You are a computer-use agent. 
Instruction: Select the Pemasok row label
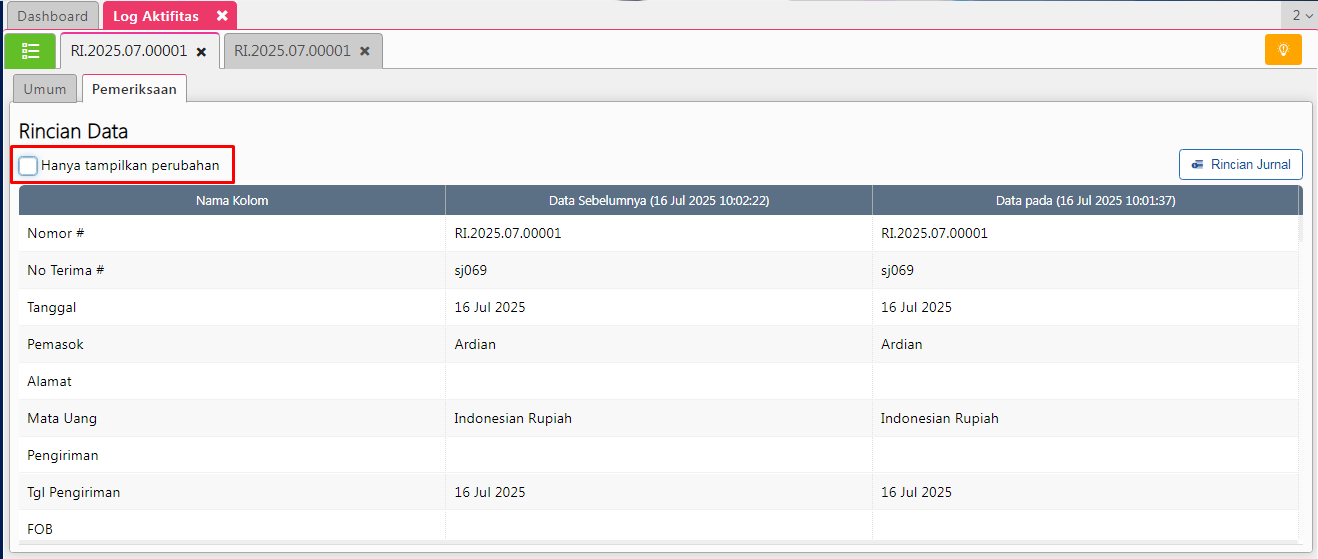[56, 344]
